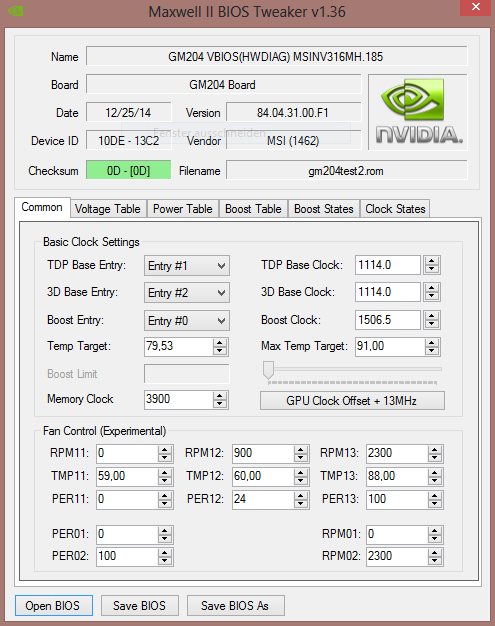Increase Boost Clock with up arrow
The height and width of the screenshot is (626, 495).
tap(432, 315)
